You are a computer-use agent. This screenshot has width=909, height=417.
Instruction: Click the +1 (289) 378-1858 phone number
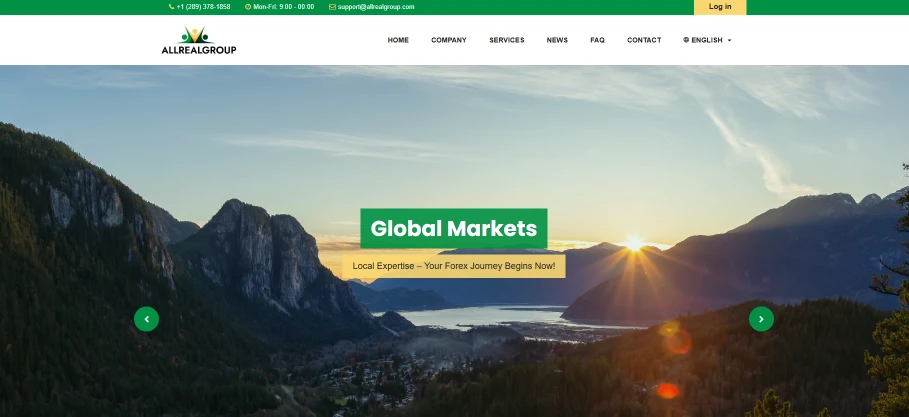click(203, 7)
